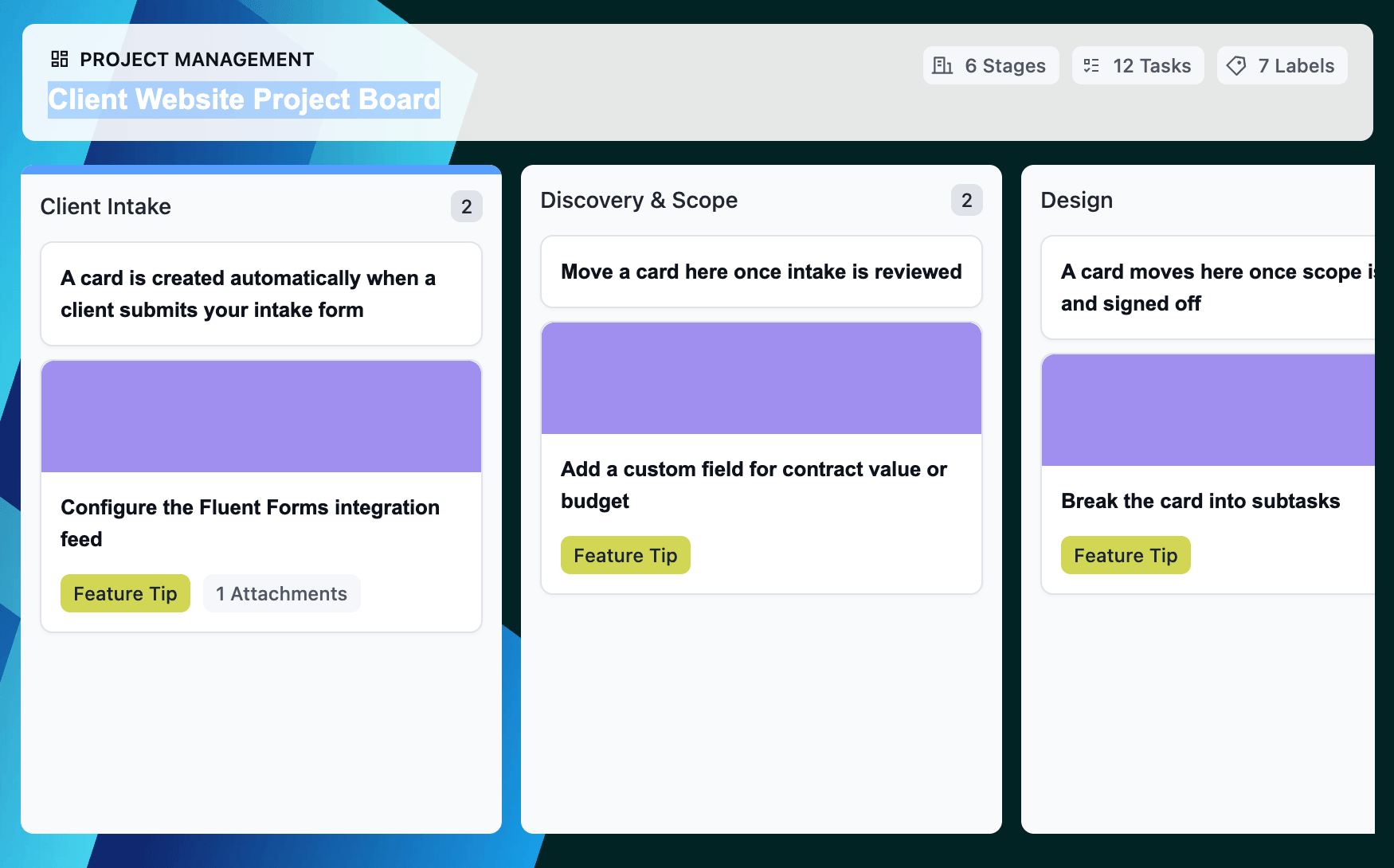Click the custom field card purple cover
Viewport: 1394px width, 868px height.
click(x=762, y=378)
